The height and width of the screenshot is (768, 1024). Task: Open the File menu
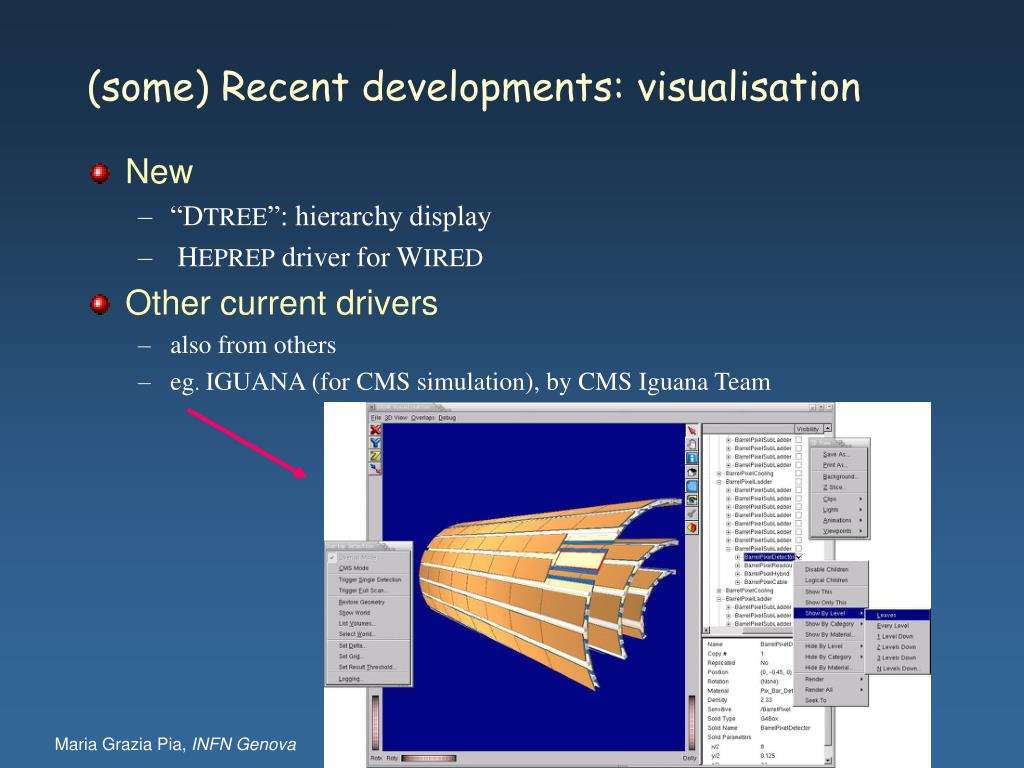(376, 417)
